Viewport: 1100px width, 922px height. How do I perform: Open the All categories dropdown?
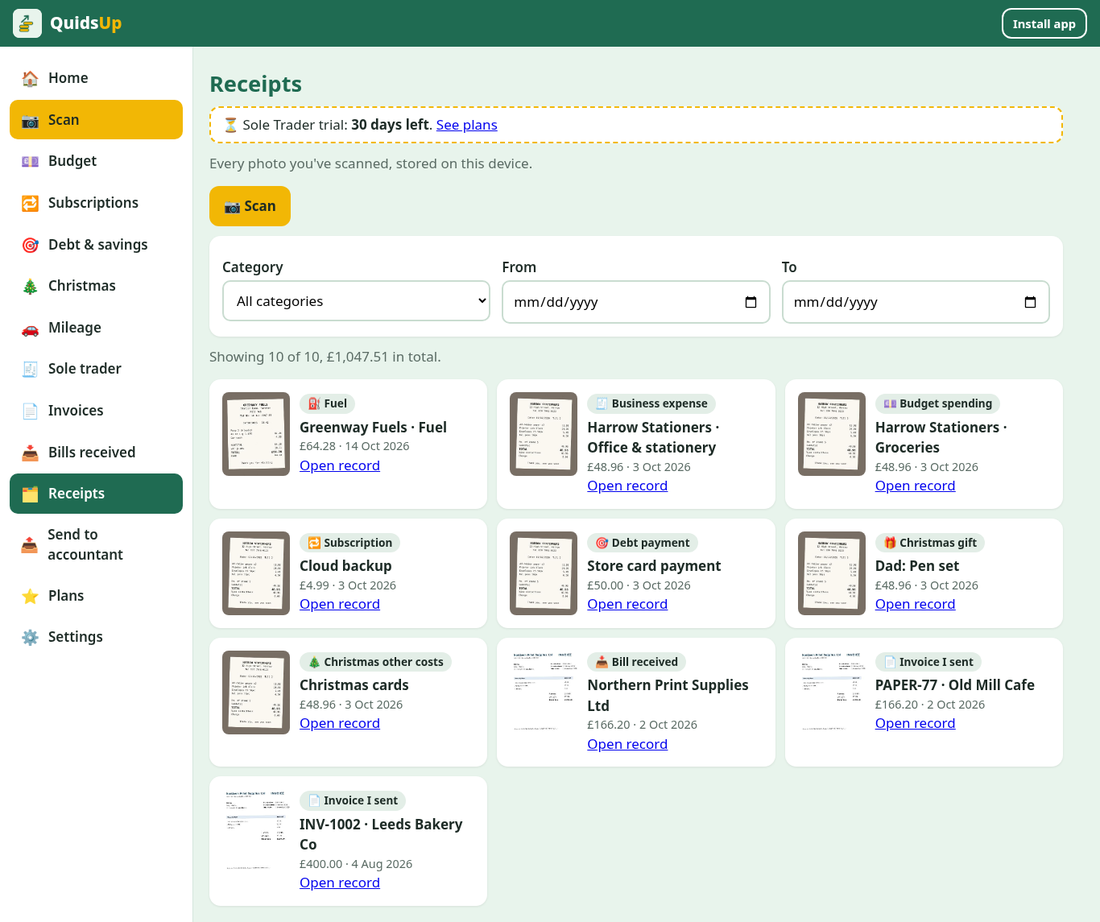[x=356, y=302]
